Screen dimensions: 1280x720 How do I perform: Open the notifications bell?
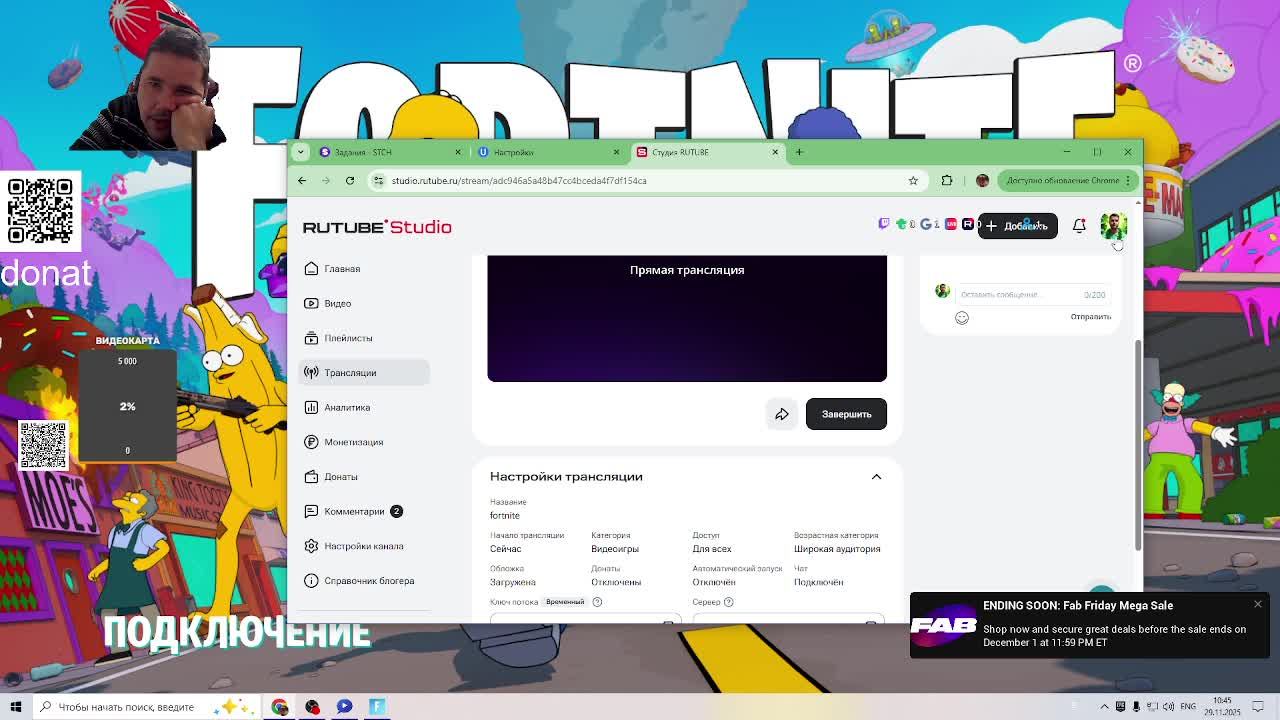pyautogui.click(x=1079, y=226)
